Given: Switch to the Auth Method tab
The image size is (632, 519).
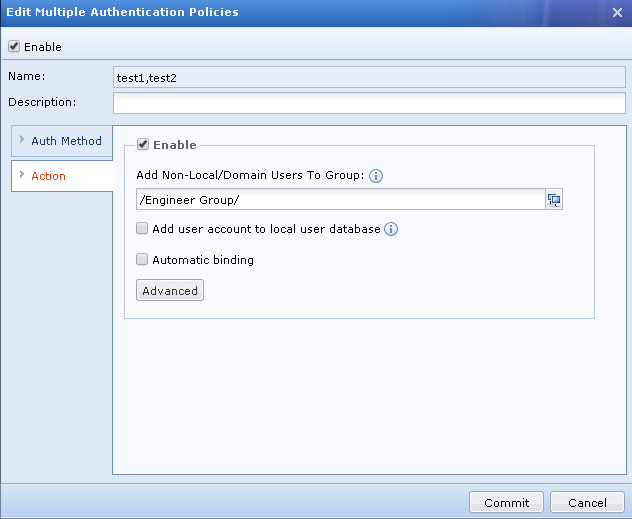Looking at the screenshot, I should pos(62,141).
